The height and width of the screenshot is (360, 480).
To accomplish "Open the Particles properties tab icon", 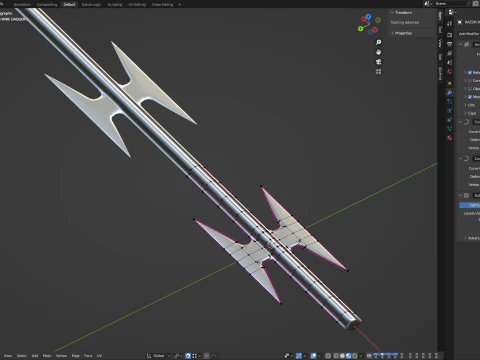I will [450, 101].
